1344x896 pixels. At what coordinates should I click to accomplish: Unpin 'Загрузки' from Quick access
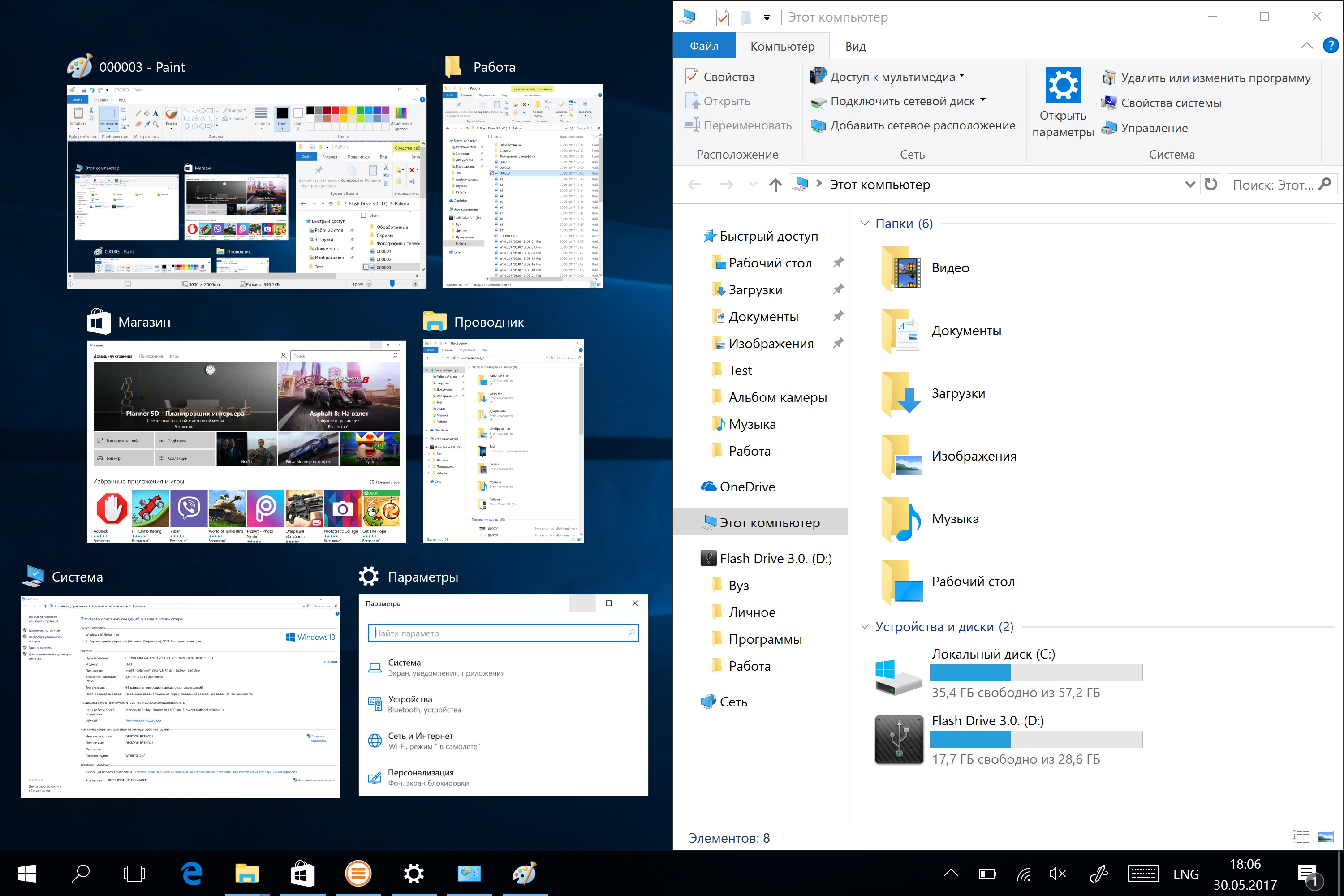(x=838, y=290)
